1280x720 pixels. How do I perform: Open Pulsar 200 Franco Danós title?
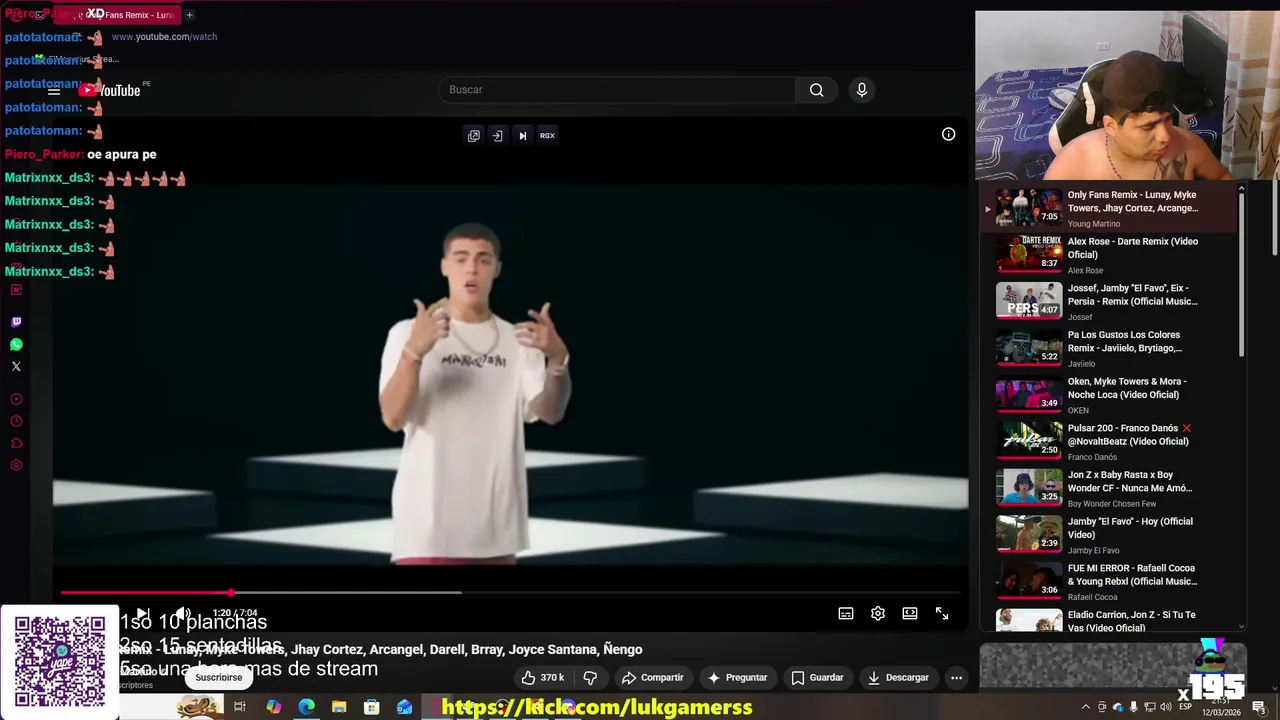pos(1128,435)
